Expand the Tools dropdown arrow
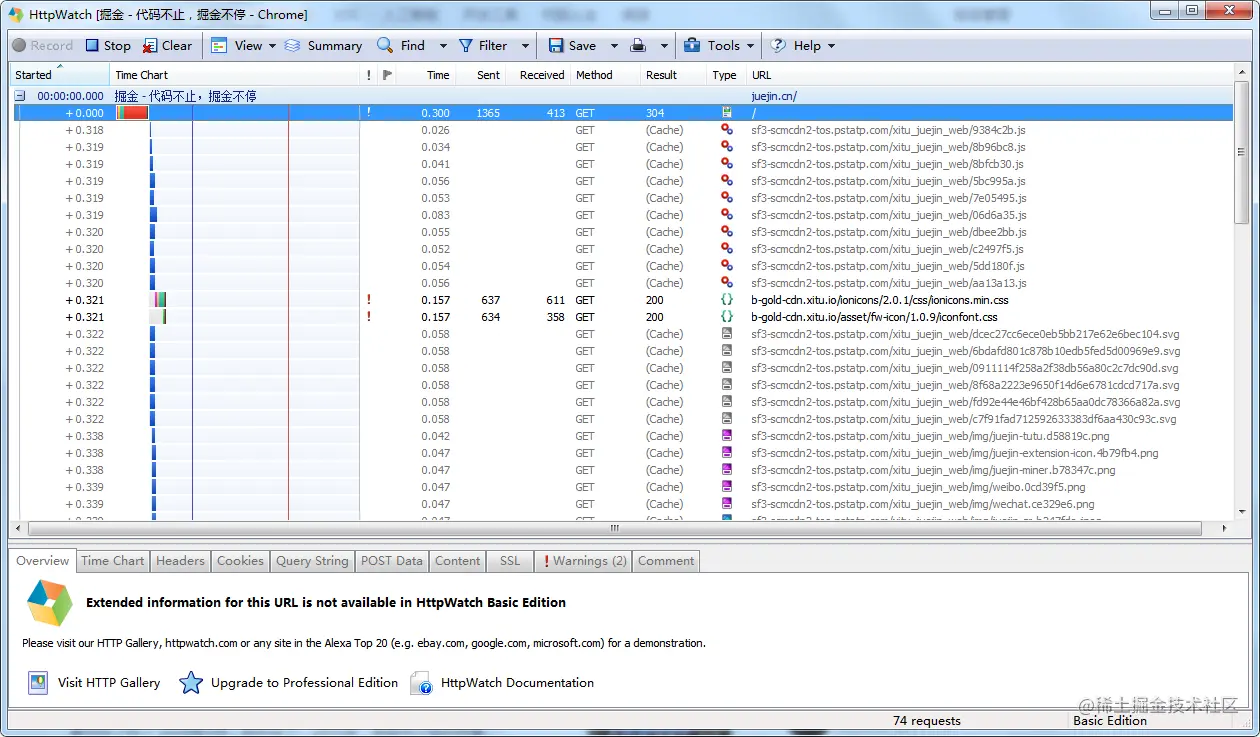Viewport: 1260px width, 737px height. pyautogui.click(x=749, y=45)
